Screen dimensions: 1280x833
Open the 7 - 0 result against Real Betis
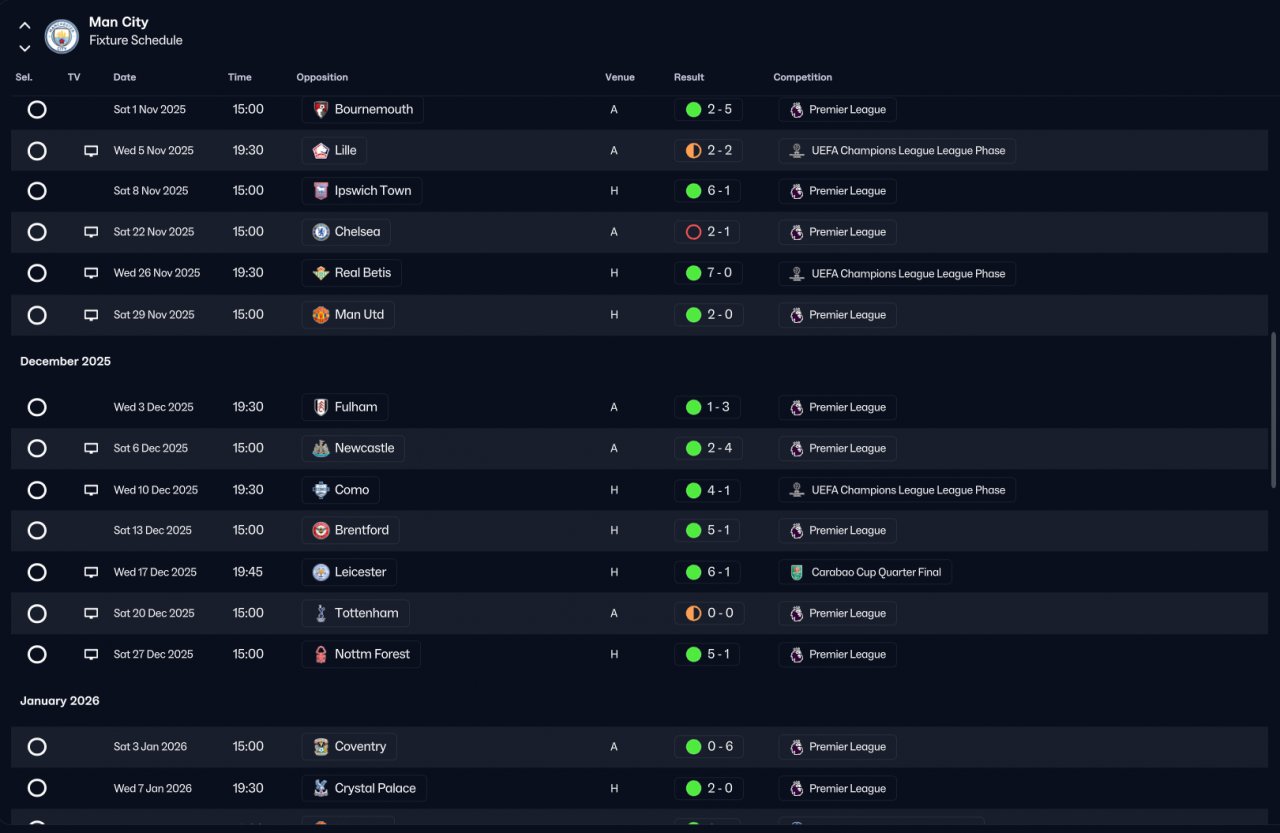[708, 273]
